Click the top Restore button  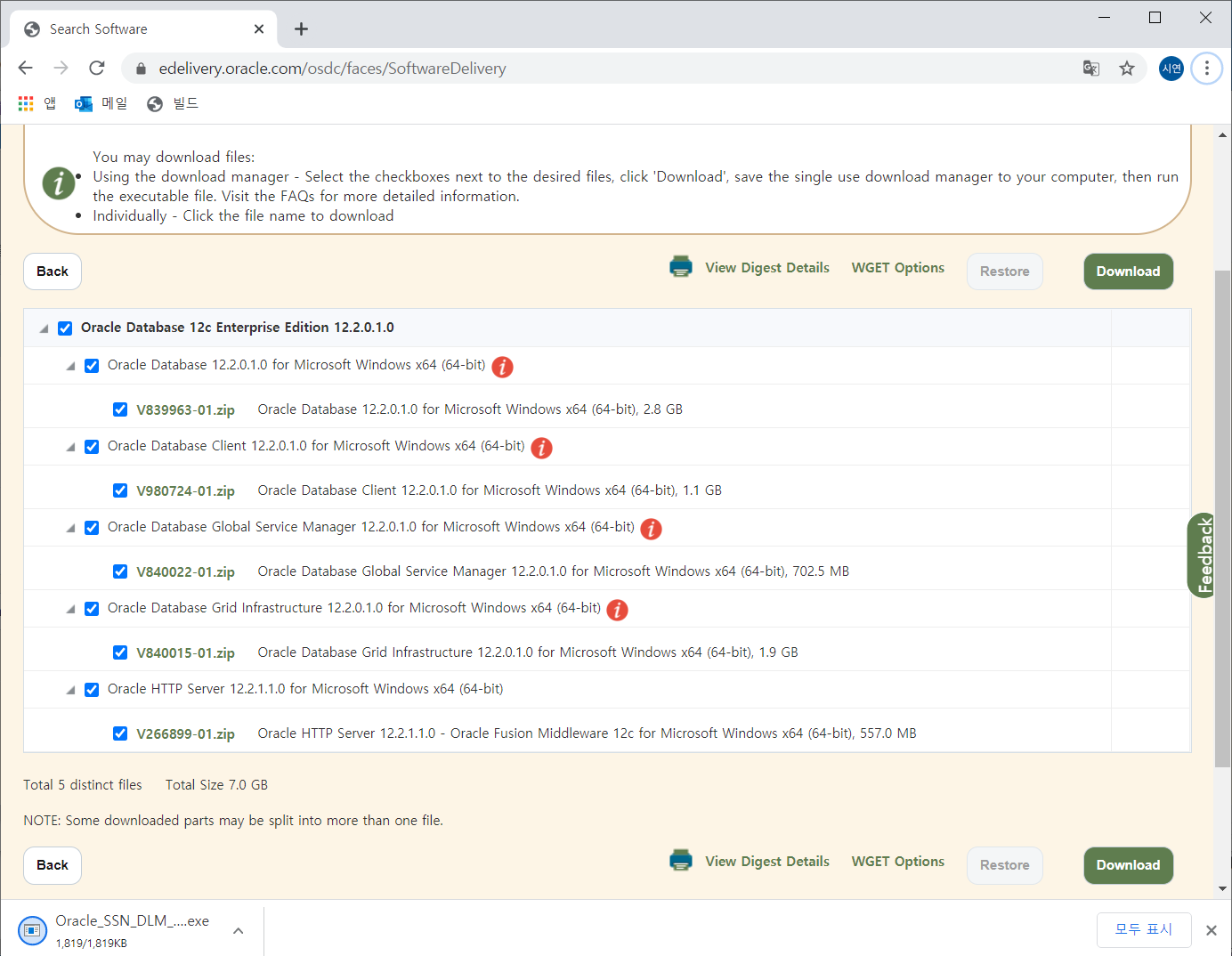pyautogui.click(x=1005, y=271)
